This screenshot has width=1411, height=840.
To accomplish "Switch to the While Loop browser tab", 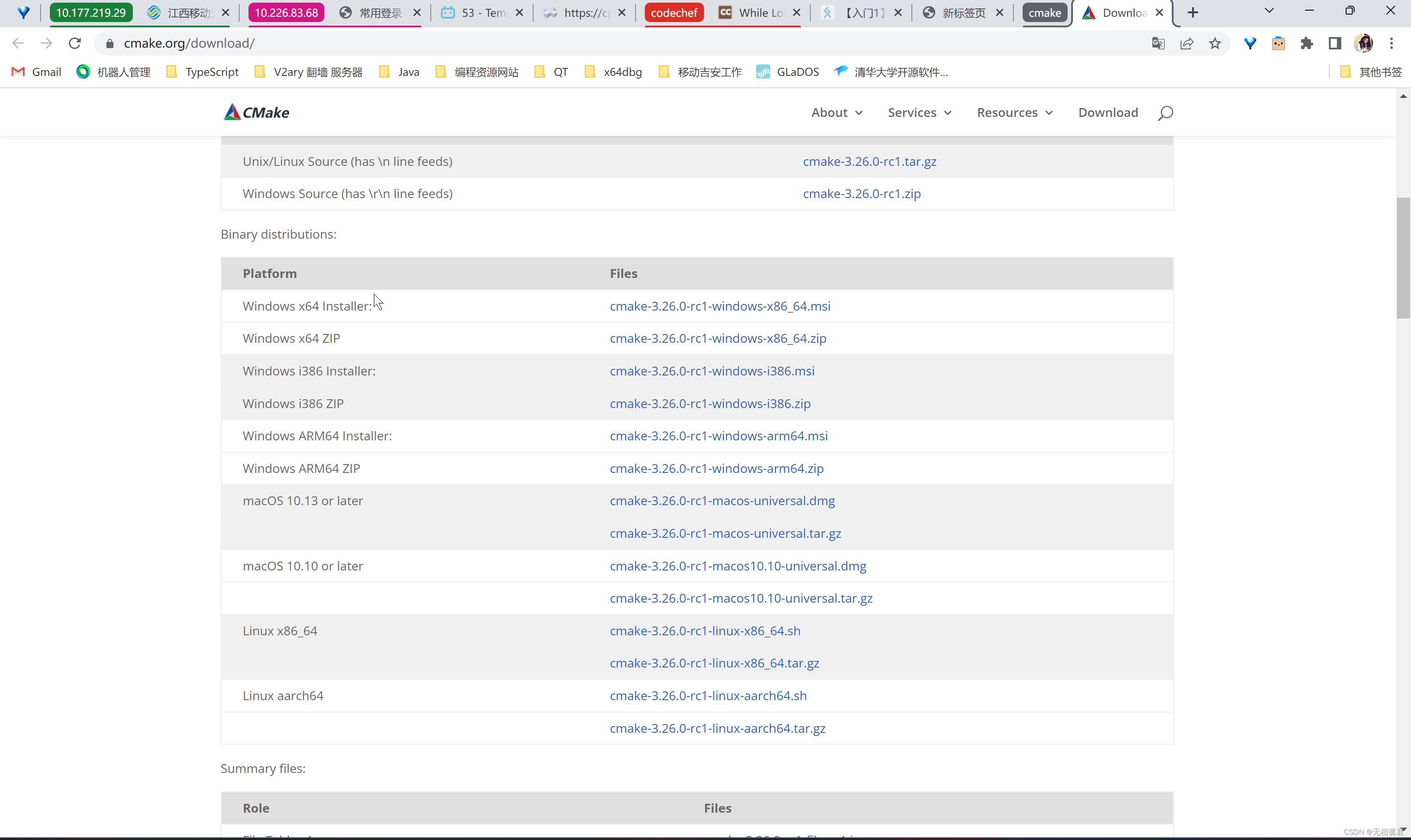I will click(x=759, y=12).
